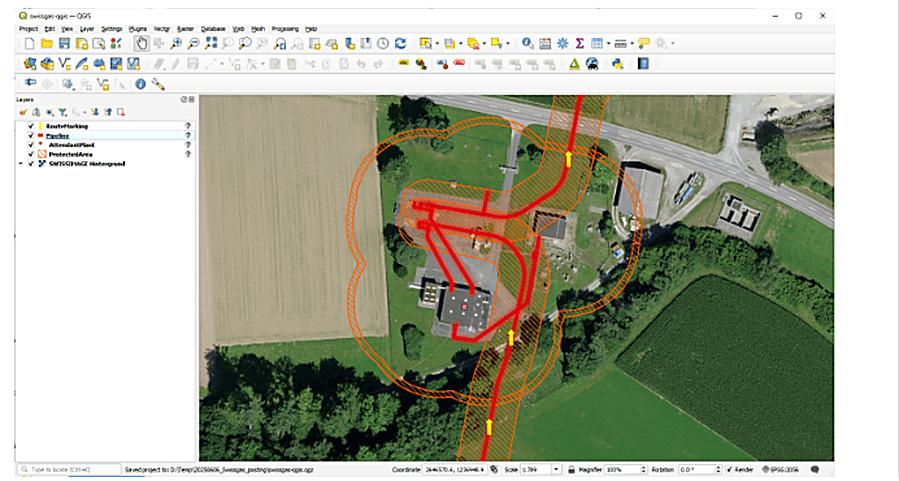The width and height of the screenshot is (899, 481).
Task: Click the Type to locate search field
Action: click(69, 470)
